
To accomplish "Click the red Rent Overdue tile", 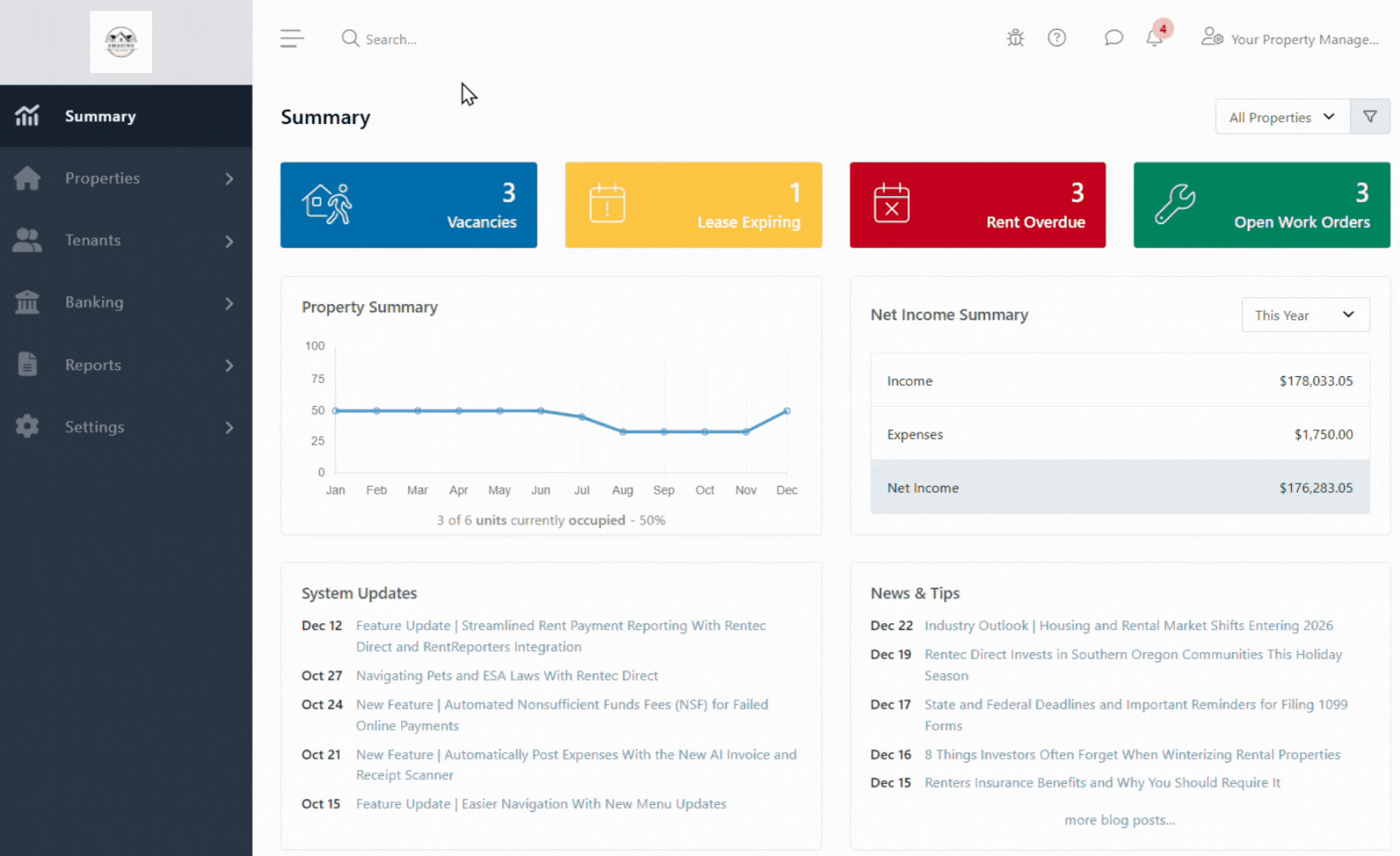I will point(978,205).
